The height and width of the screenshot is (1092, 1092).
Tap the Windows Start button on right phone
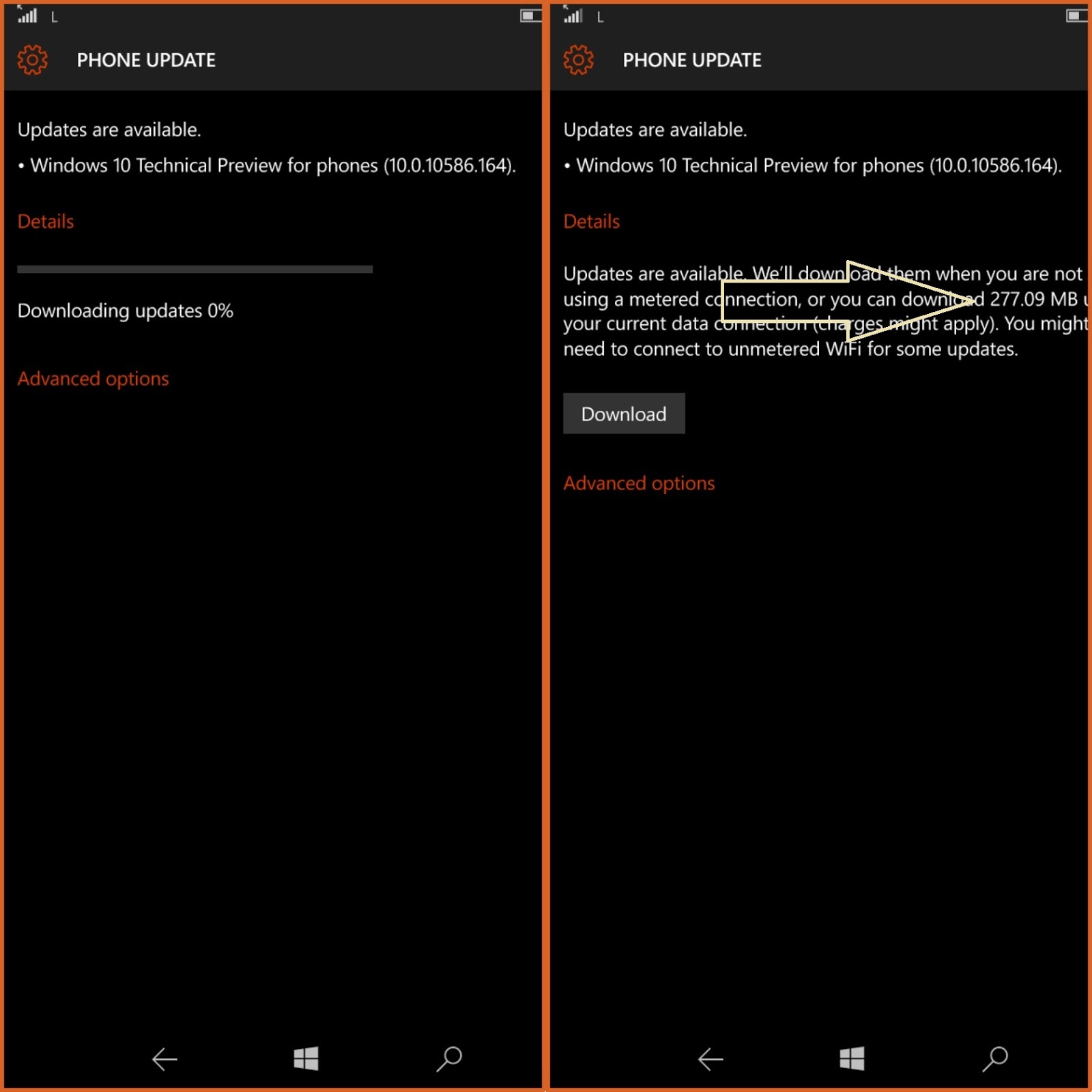[x=852, y=1059]
